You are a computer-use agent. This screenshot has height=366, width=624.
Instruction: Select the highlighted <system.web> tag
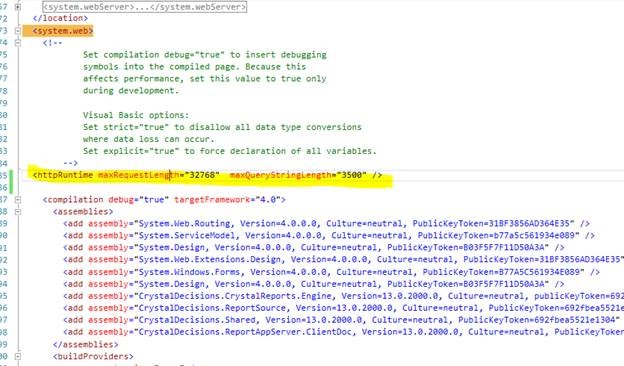(x=63, y=31)
